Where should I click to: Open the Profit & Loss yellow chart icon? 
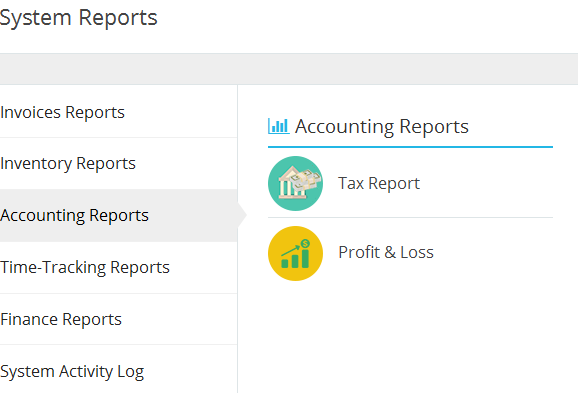(295, 253)
